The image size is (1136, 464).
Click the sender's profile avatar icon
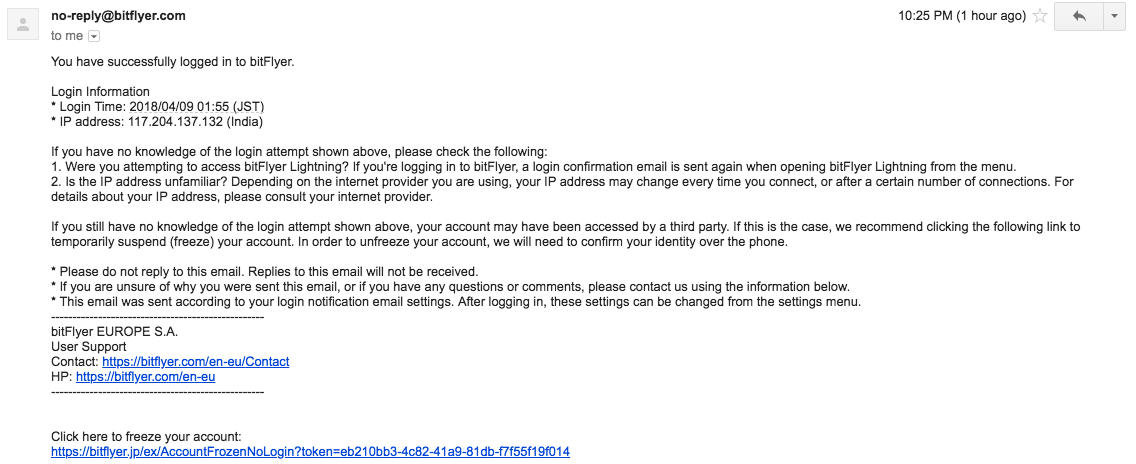pyautogui.click(x=24, y=25)
